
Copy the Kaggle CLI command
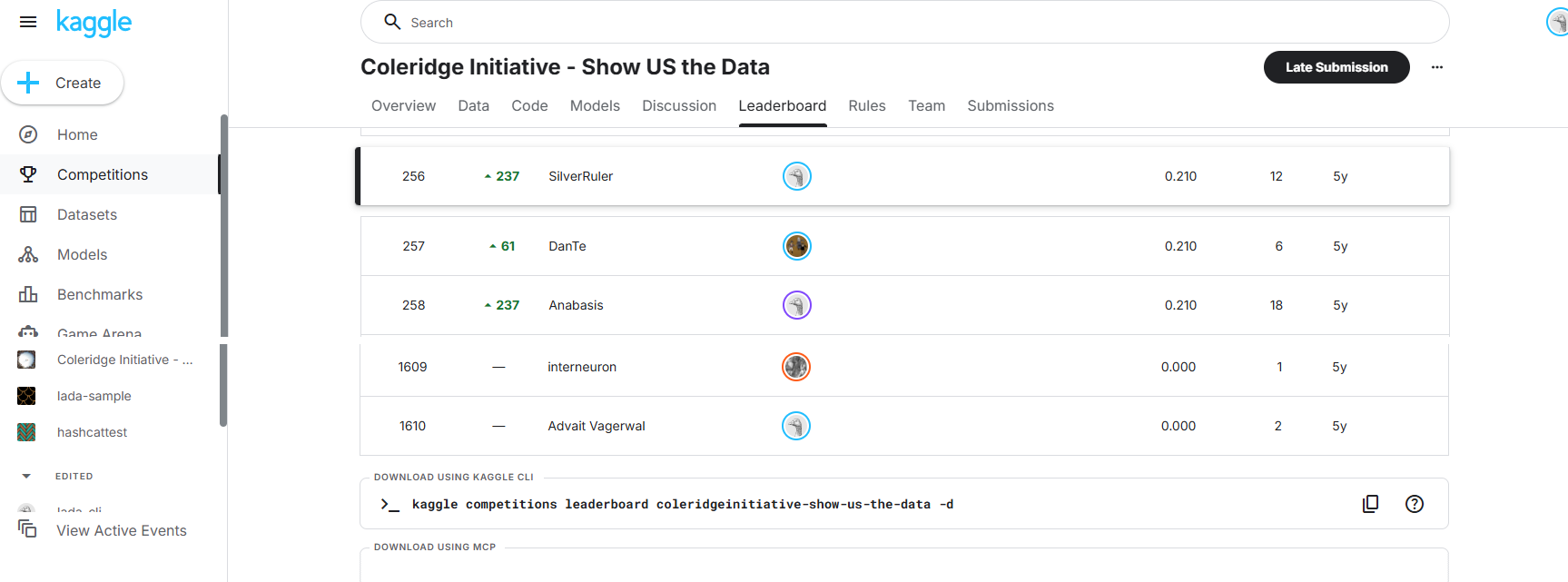pyautogui.click(x=1371, y=504)
